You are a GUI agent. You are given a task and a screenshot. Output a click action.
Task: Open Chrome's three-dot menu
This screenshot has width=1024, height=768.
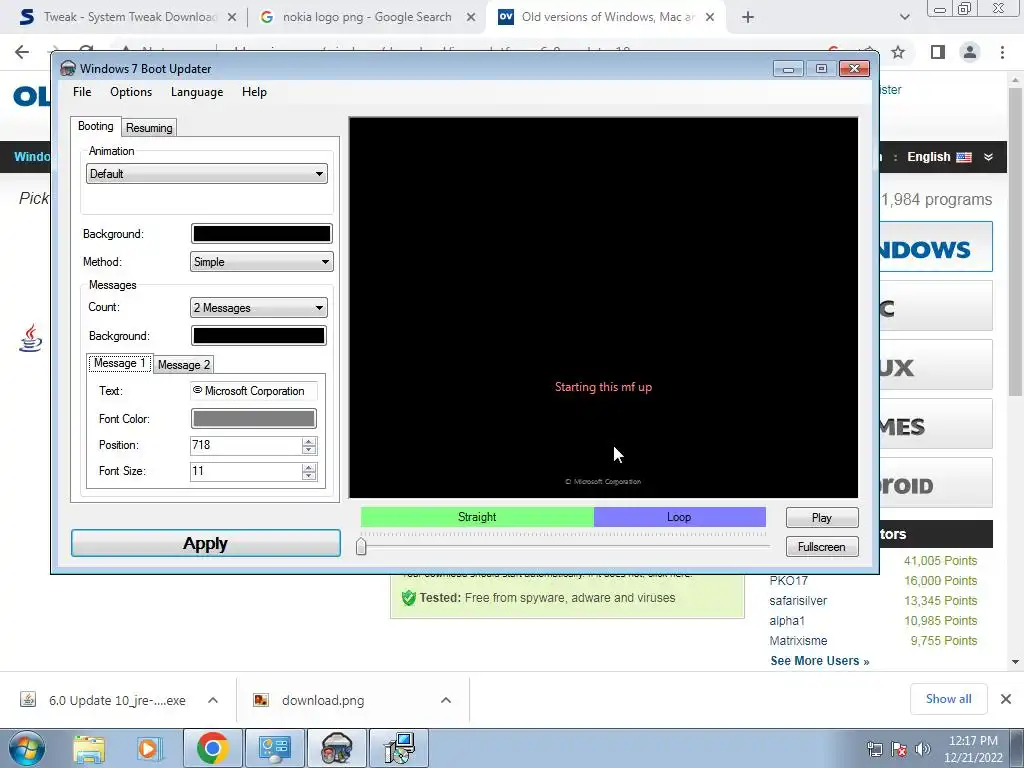1002,52
